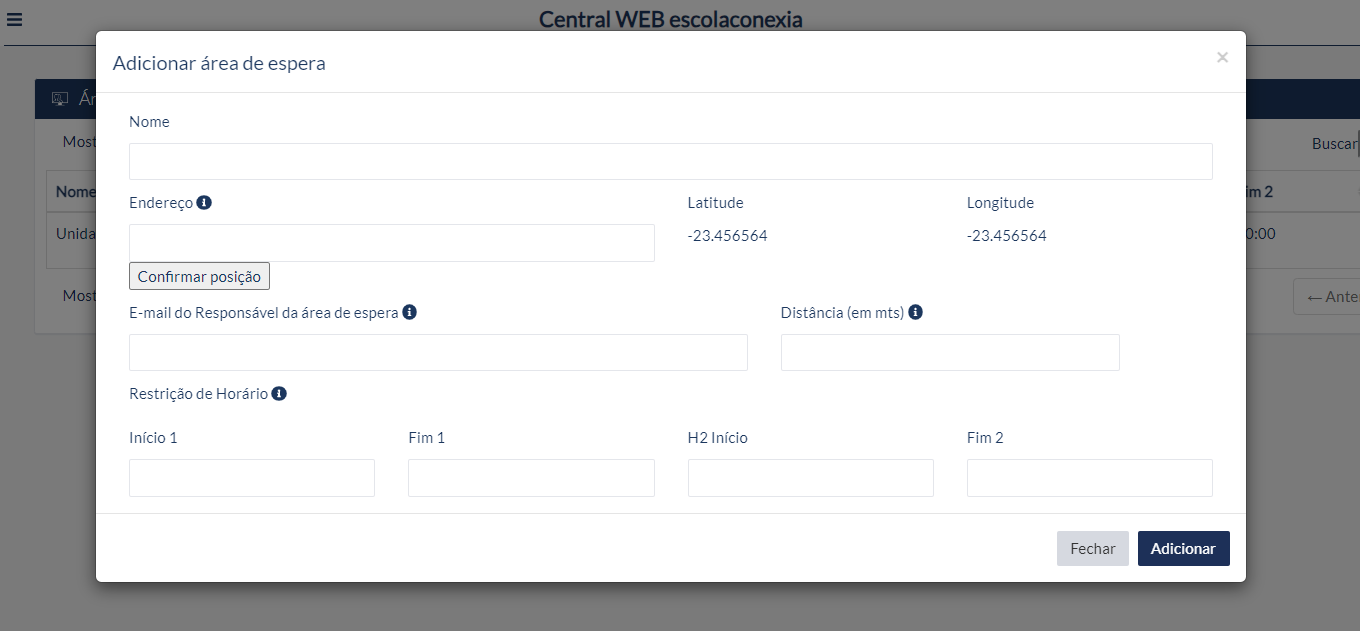Viewport: 1360px width, 631px height.
Task: Click the Distância info icon
Action: point(915,312)
